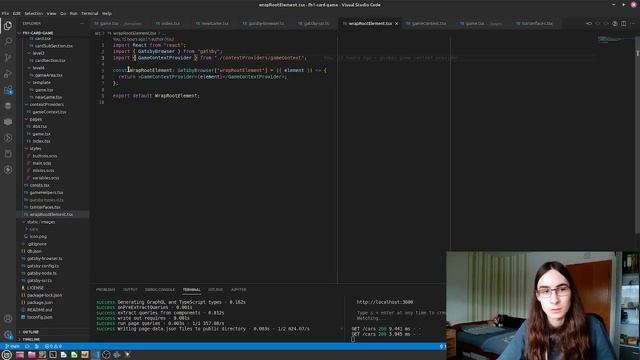Image resolution: width=640 pixels, height=360 pixels.
Task: Click the Explorer more actions ellipsis
Action: pyautogui.click(x=82, y=24)
